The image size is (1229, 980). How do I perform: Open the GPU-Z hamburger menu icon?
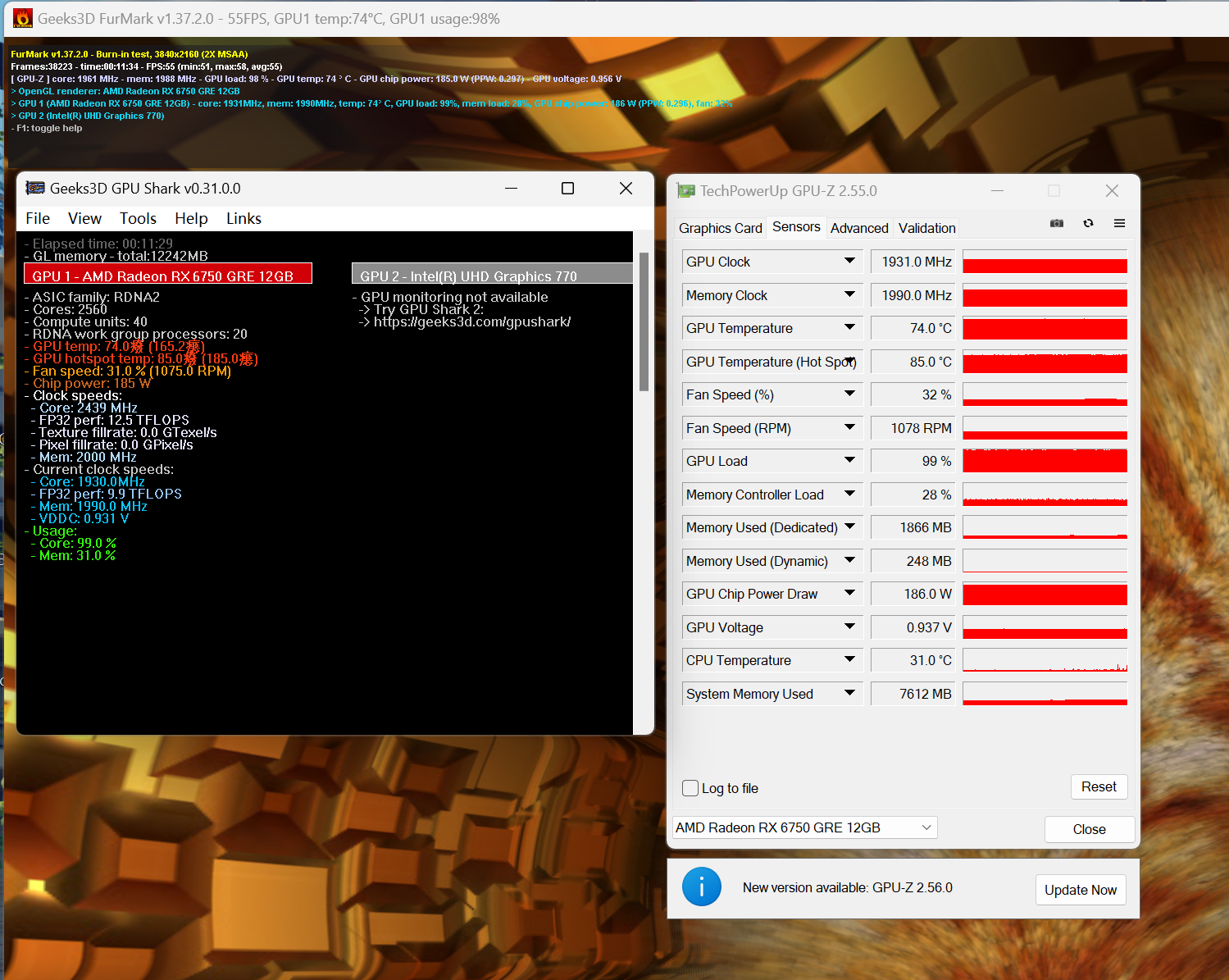click(1119, 223)
